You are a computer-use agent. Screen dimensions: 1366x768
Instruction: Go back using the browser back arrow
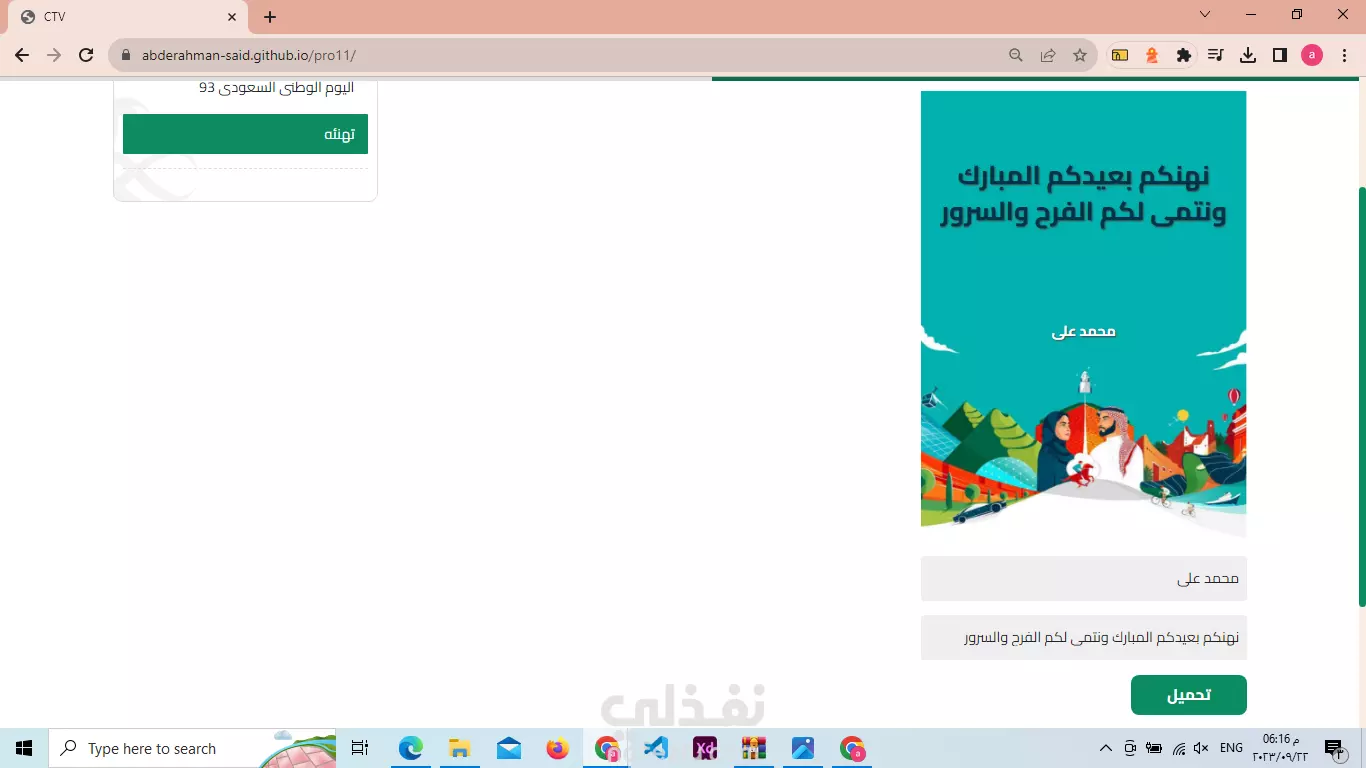[x=22, y=55]
